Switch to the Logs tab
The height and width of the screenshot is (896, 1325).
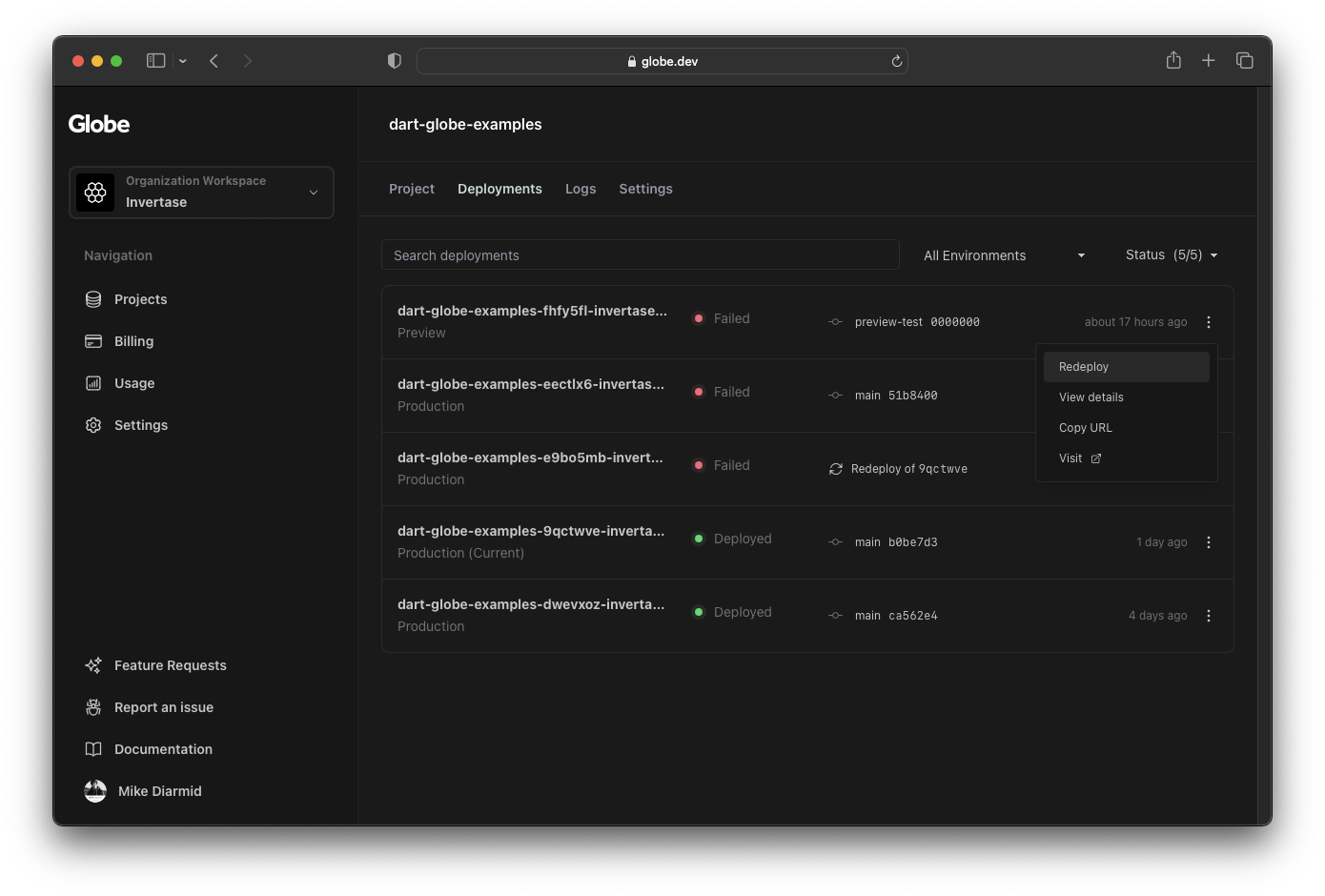click(x=581, y=189)
